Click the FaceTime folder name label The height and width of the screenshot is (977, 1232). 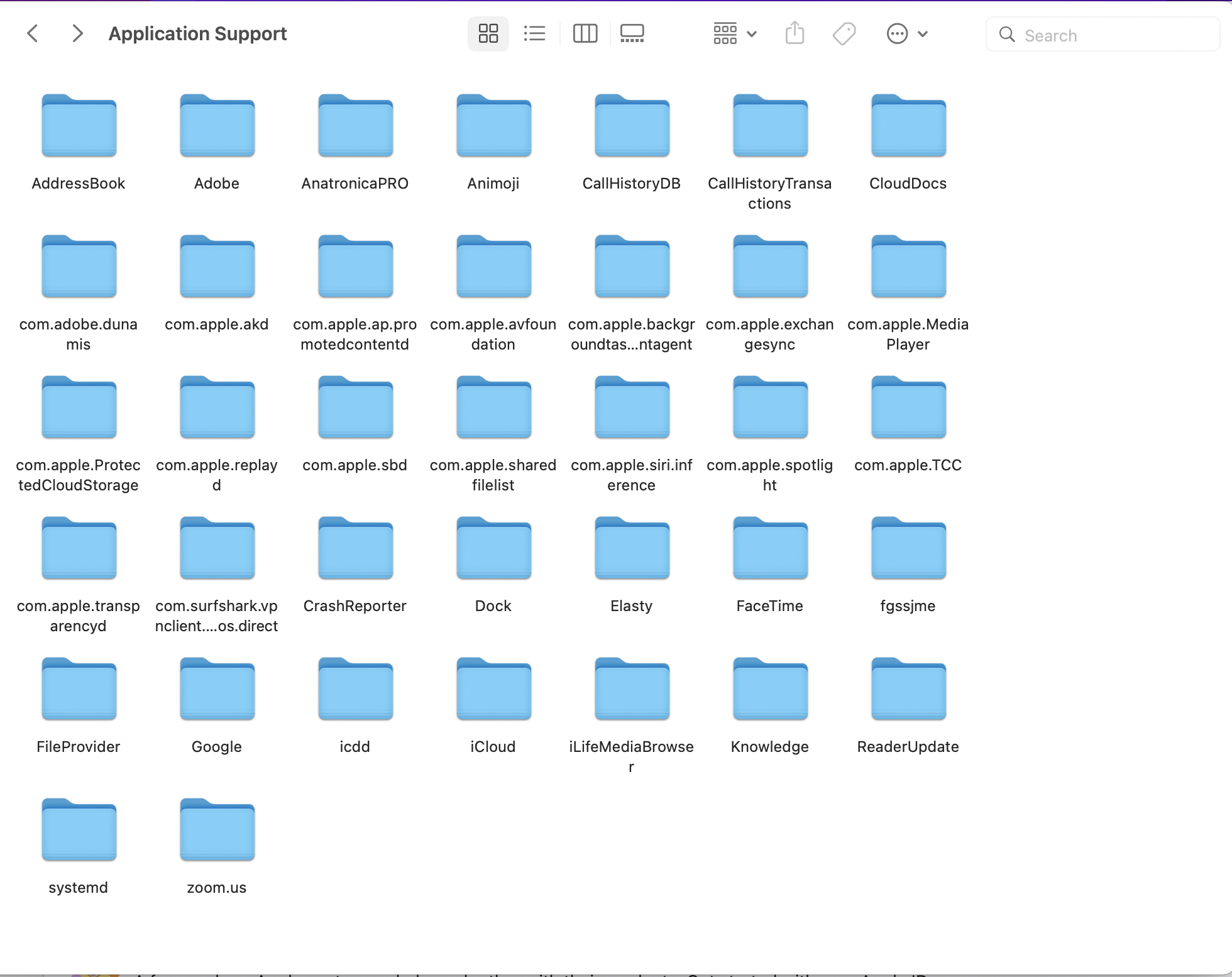[x=769, y=606]
